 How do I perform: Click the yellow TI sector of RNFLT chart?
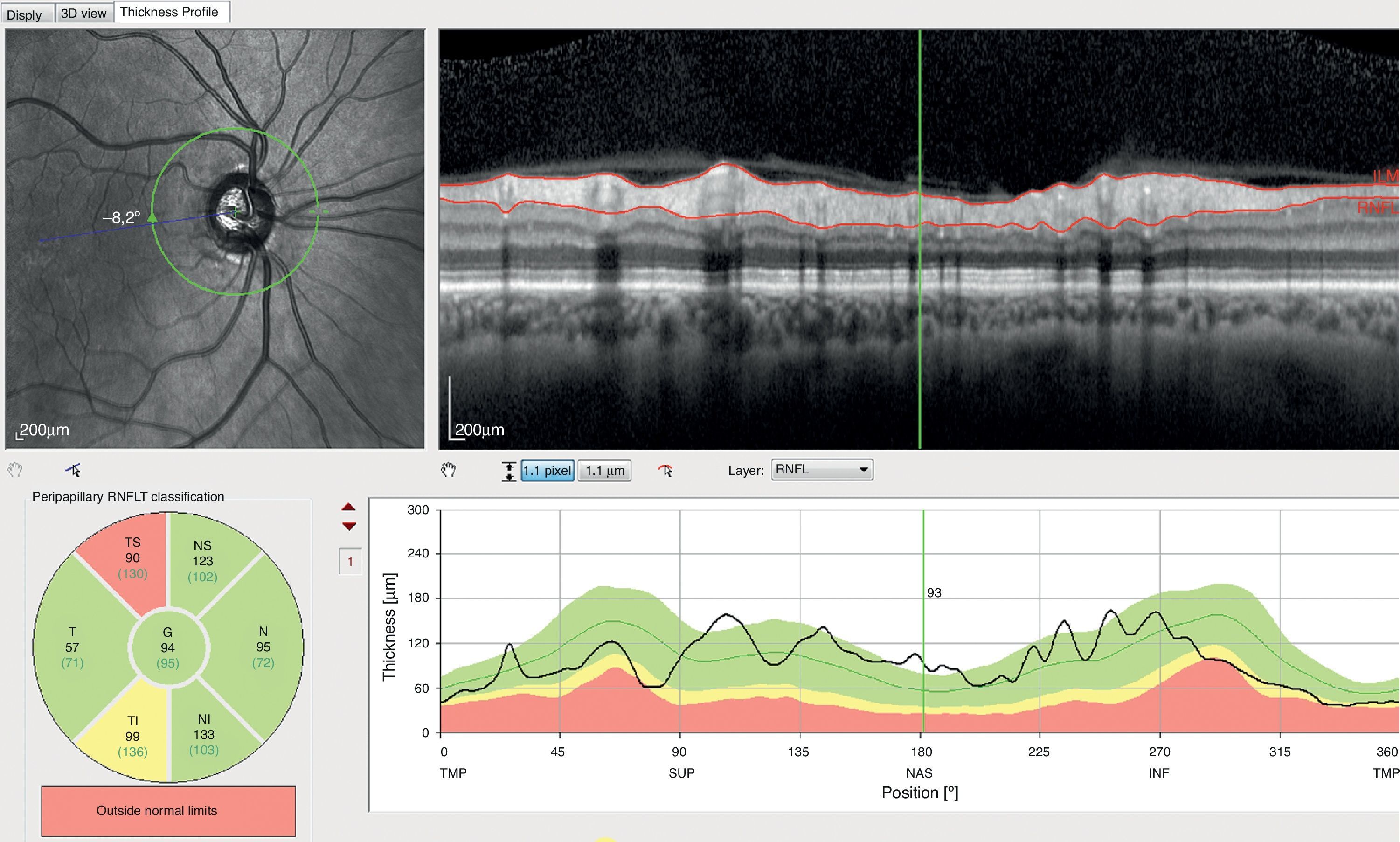click(132, 736)
